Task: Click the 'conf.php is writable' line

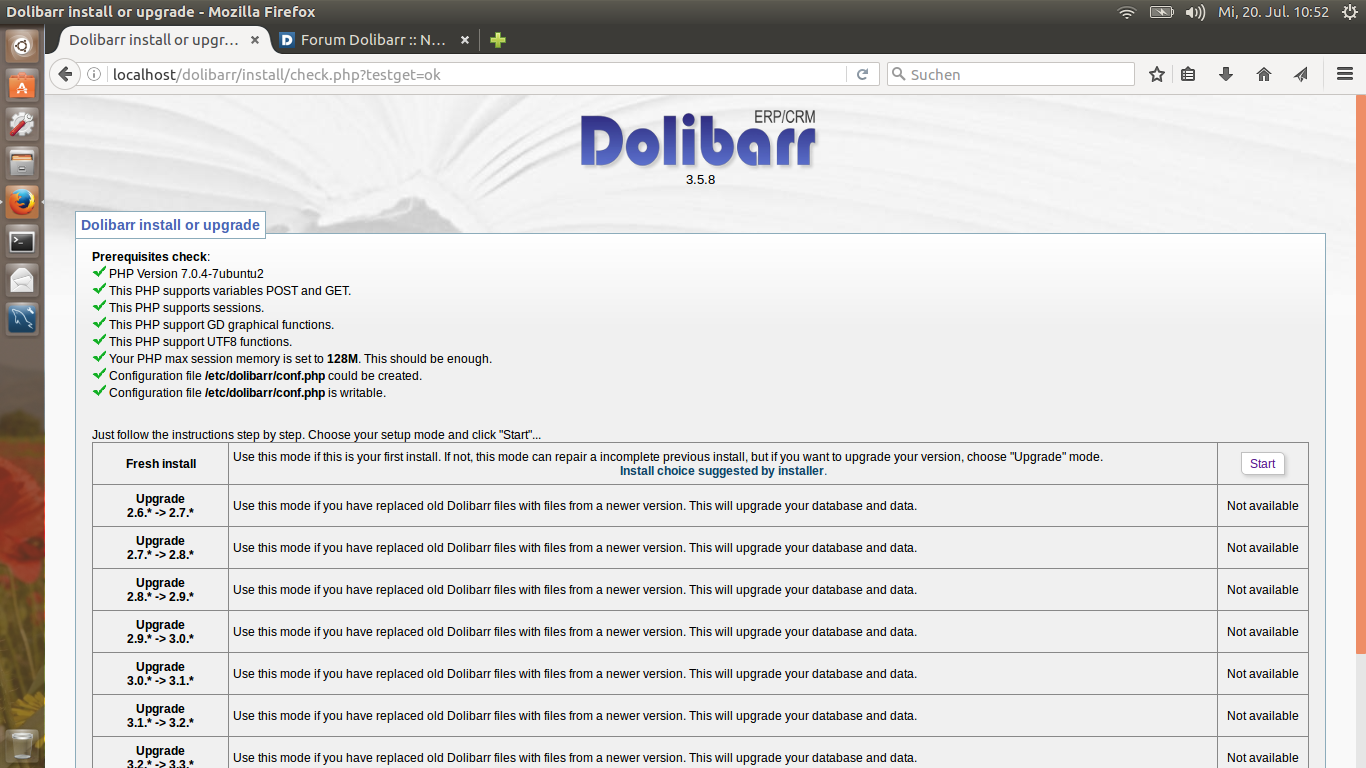Action: (247, 393)
